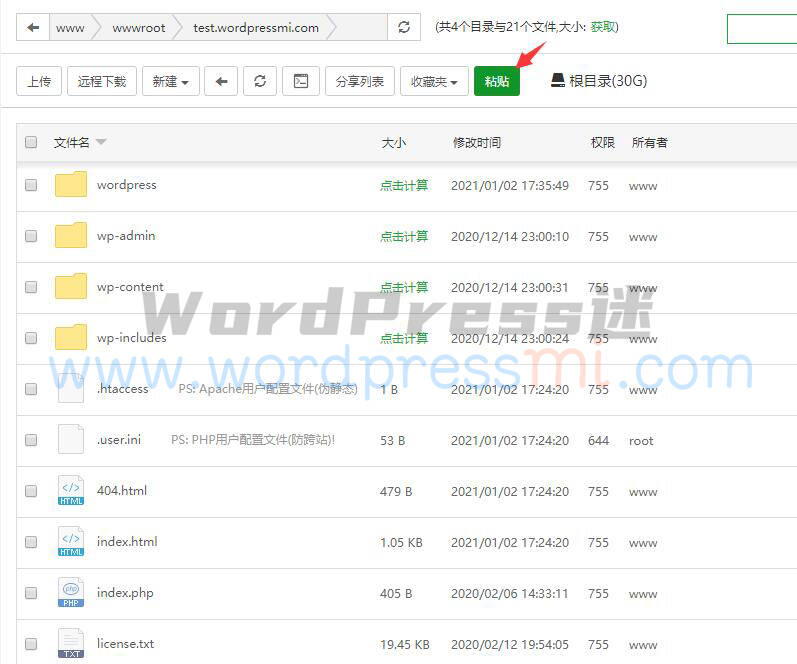Viewport: 797px width, 664px height.
Task: Click the license.txt file name
Action: coord(125,644)
